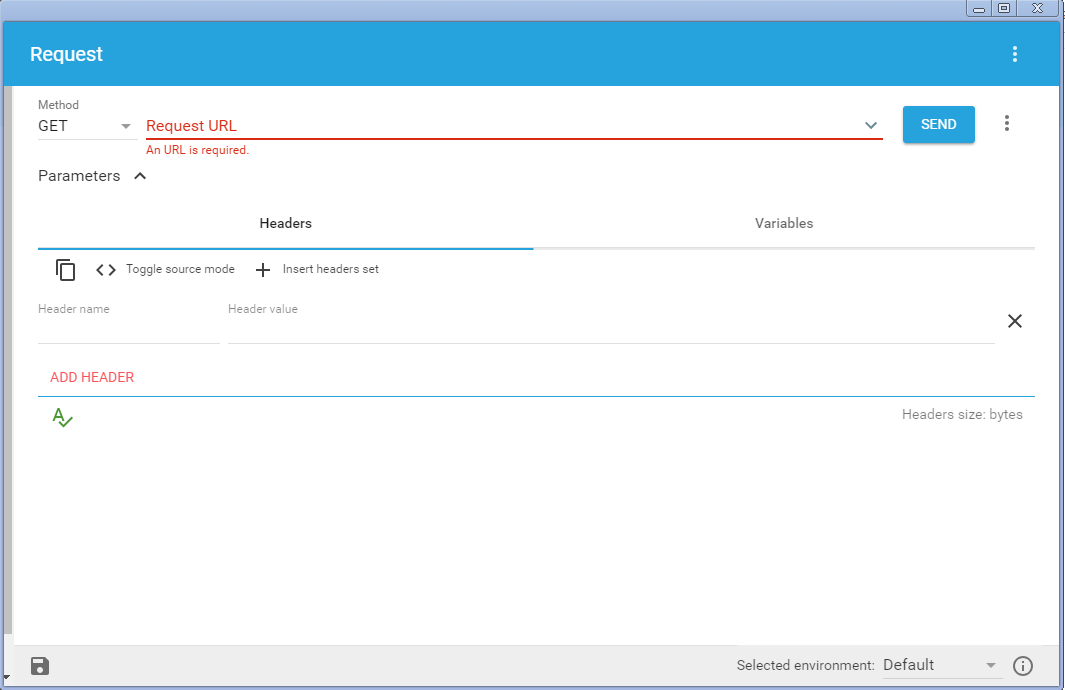Select the Insert headers set plus icon
This screenshot has height=690, width=1065.
[262, 269]
